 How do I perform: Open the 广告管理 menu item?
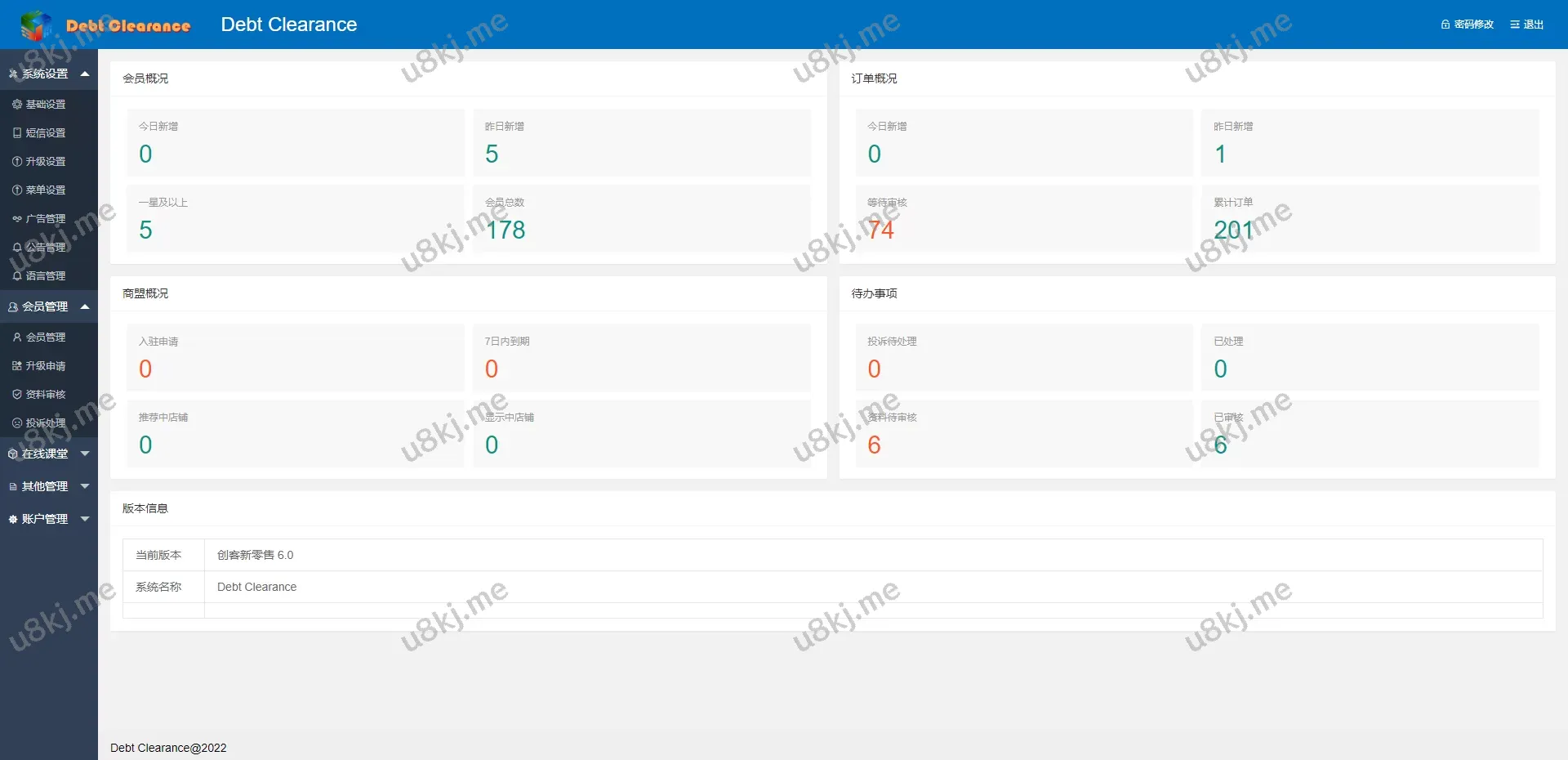(46, 219)
